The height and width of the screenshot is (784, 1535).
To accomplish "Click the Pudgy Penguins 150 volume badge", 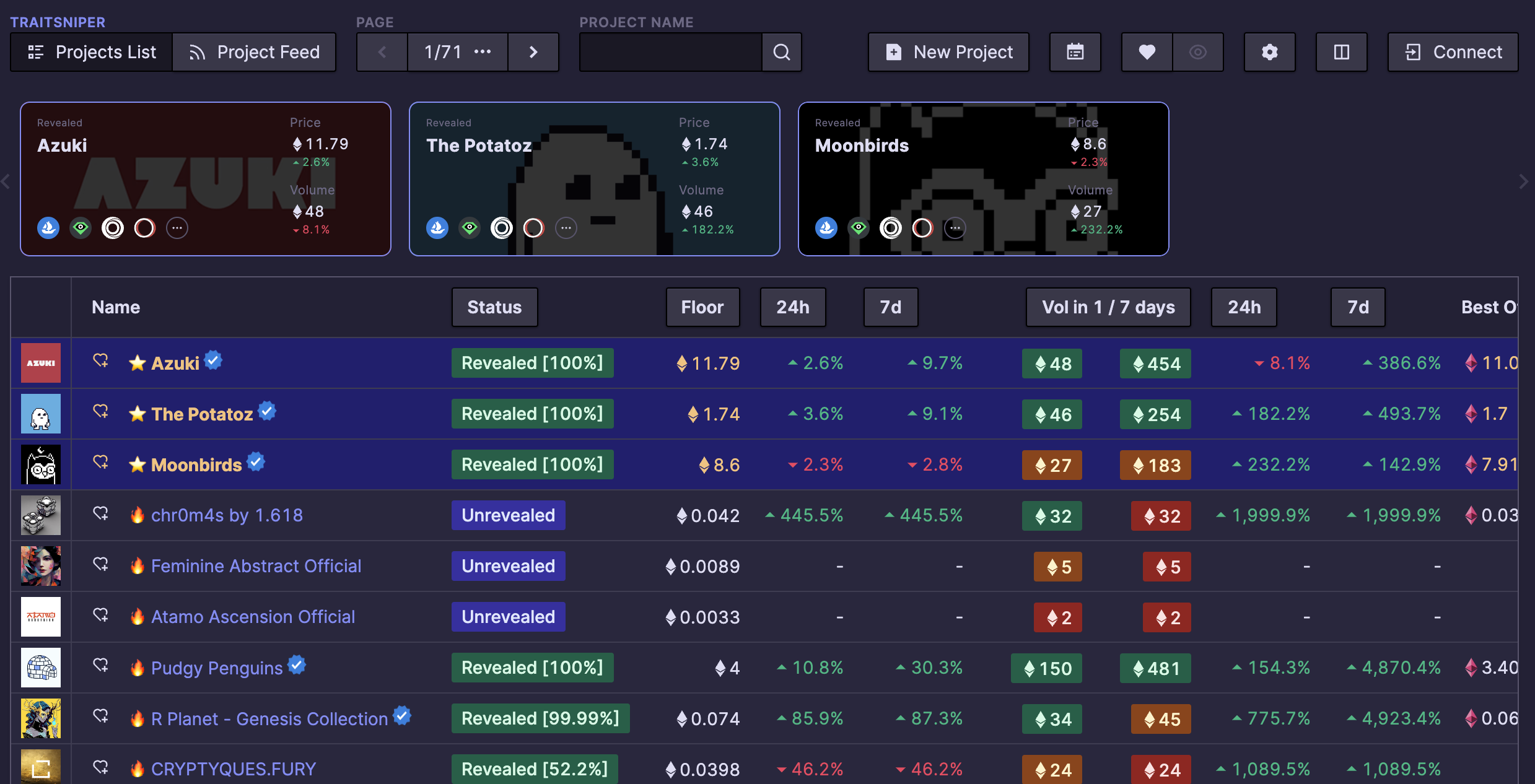I will pos(1047,668).
